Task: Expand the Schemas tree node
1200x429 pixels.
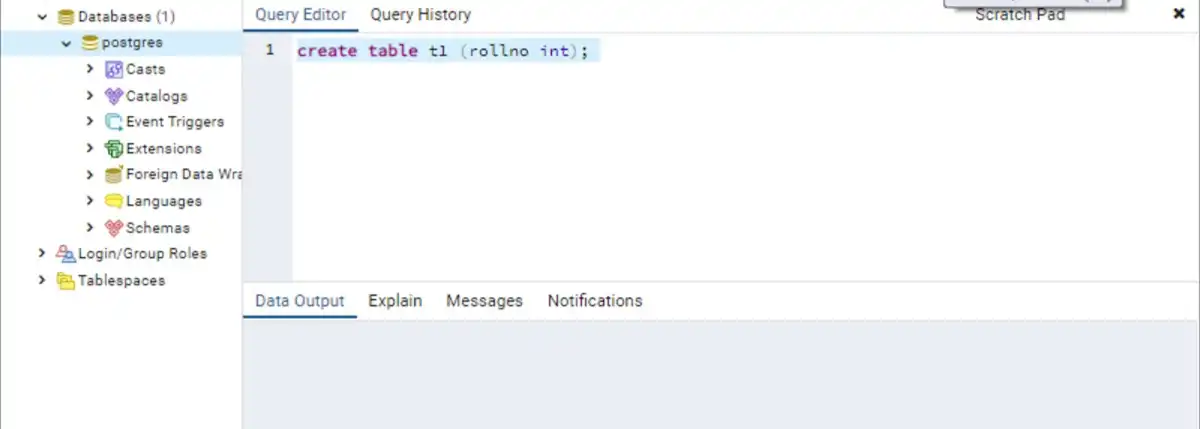Action: (90, 227)
